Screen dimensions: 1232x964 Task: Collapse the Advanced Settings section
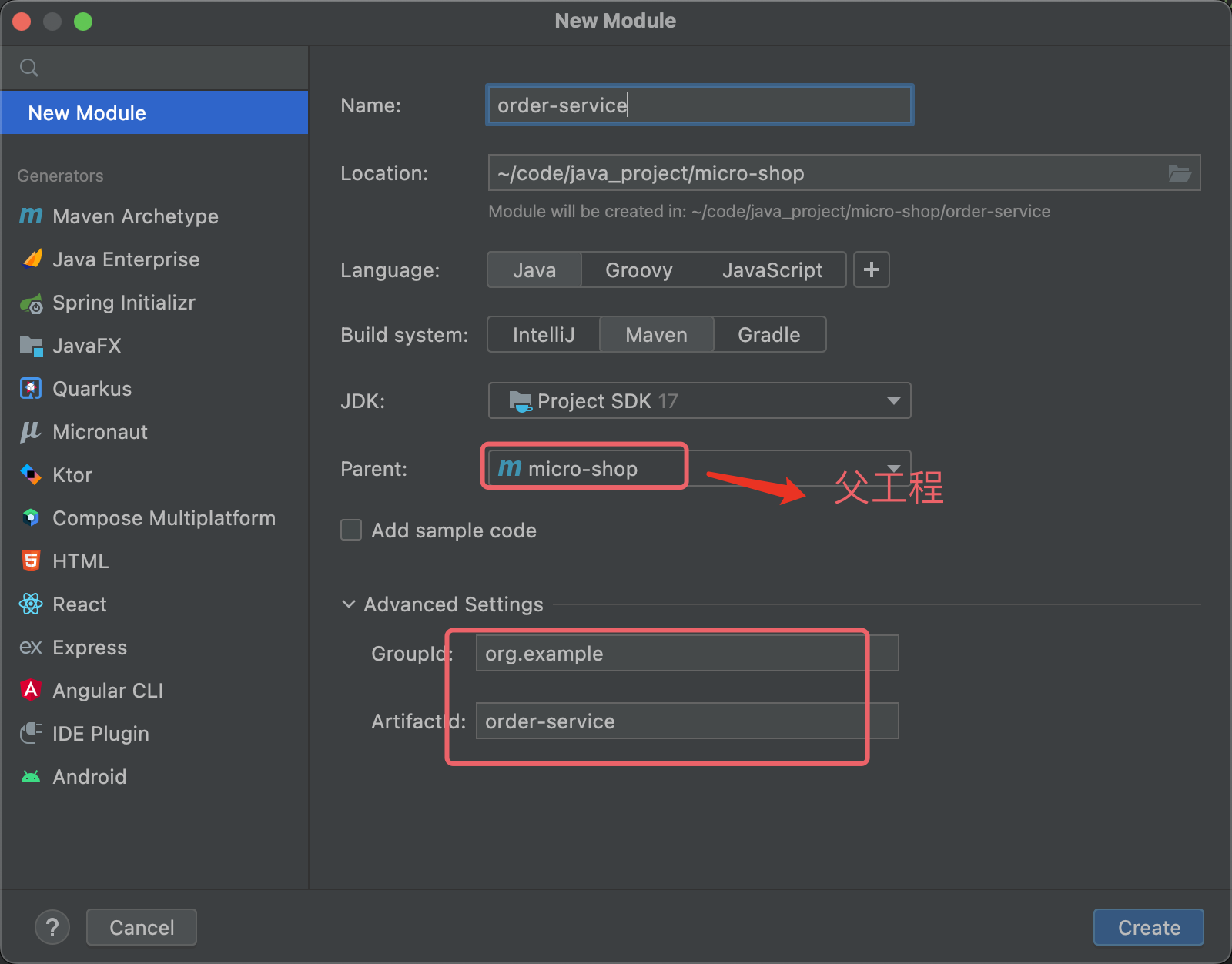tap(349, 604)
